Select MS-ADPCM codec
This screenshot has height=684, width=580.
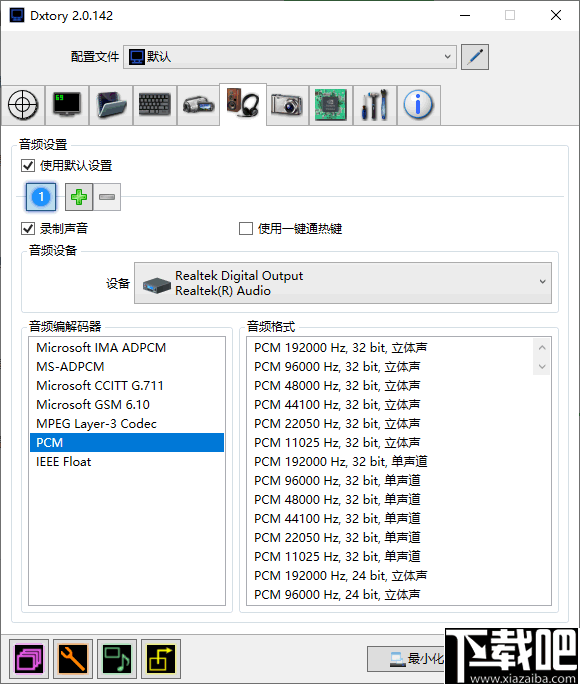(127, 366)
